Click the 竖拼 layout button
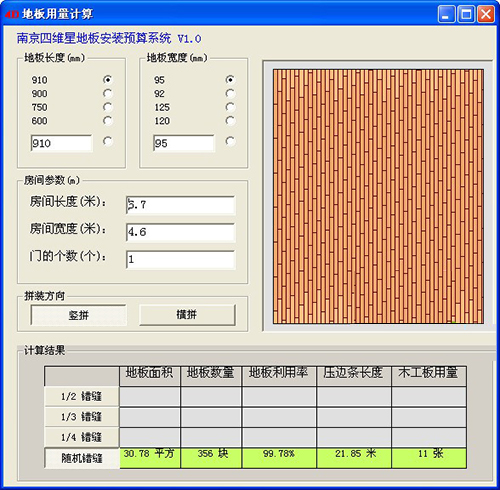 click(x=79, y=315)
